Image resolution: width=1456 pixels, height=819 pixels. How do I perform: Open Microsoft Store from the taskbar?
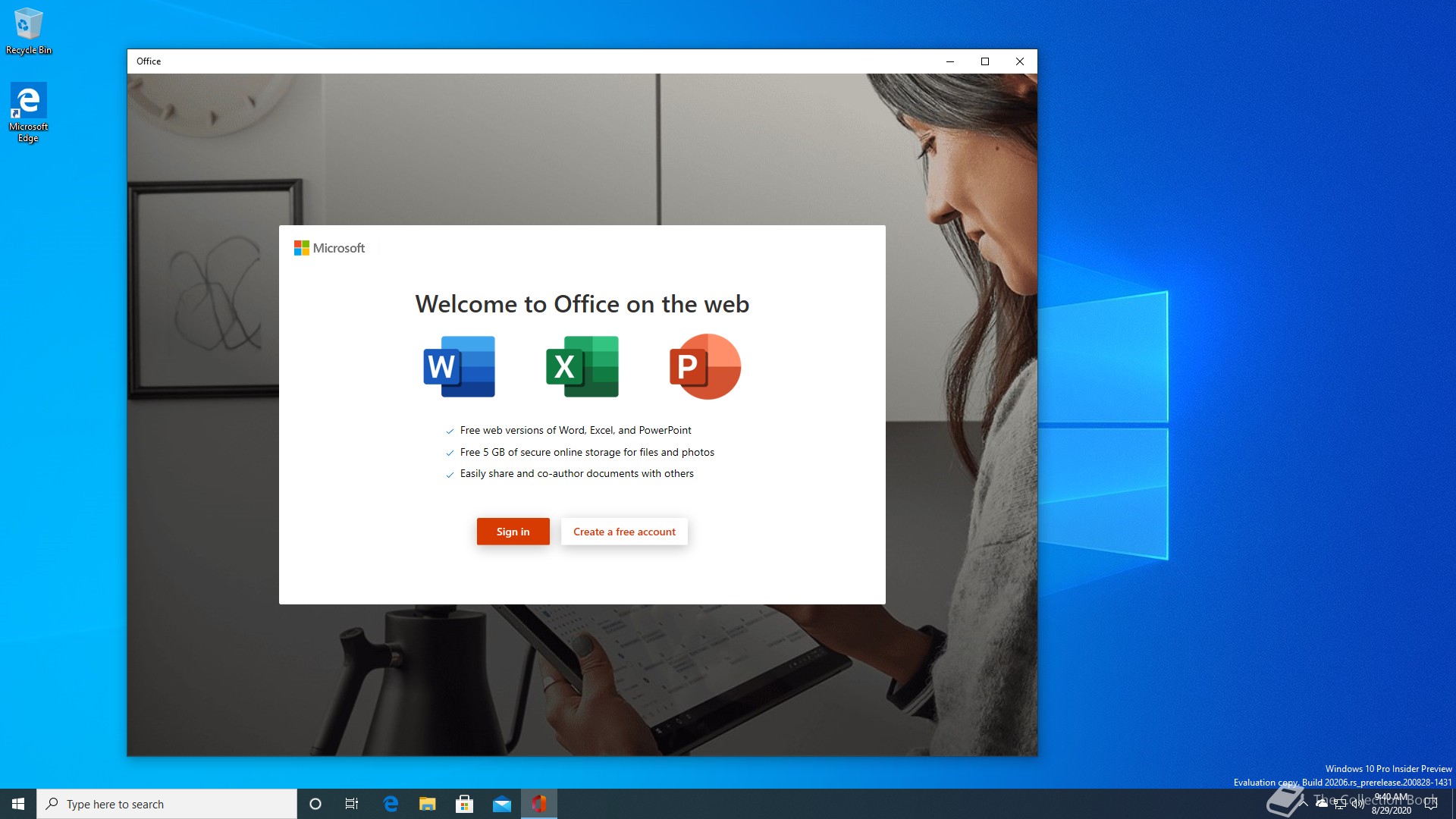pos(465,804)
